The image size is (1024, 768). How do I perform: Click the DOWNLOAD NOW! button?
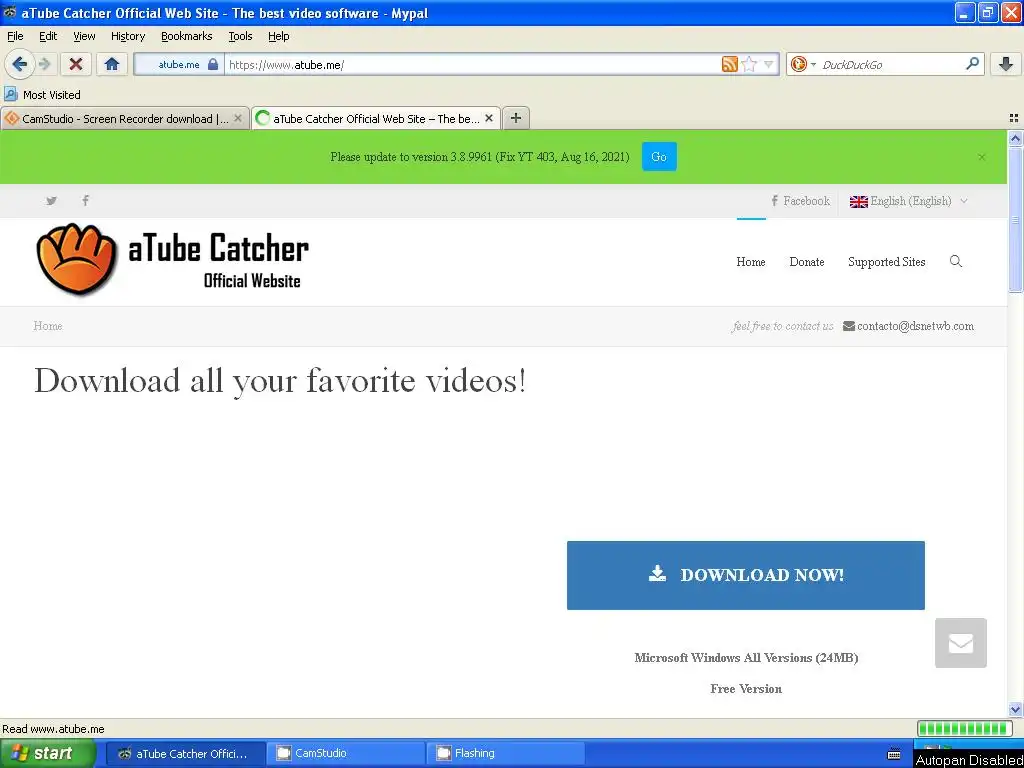746,575
